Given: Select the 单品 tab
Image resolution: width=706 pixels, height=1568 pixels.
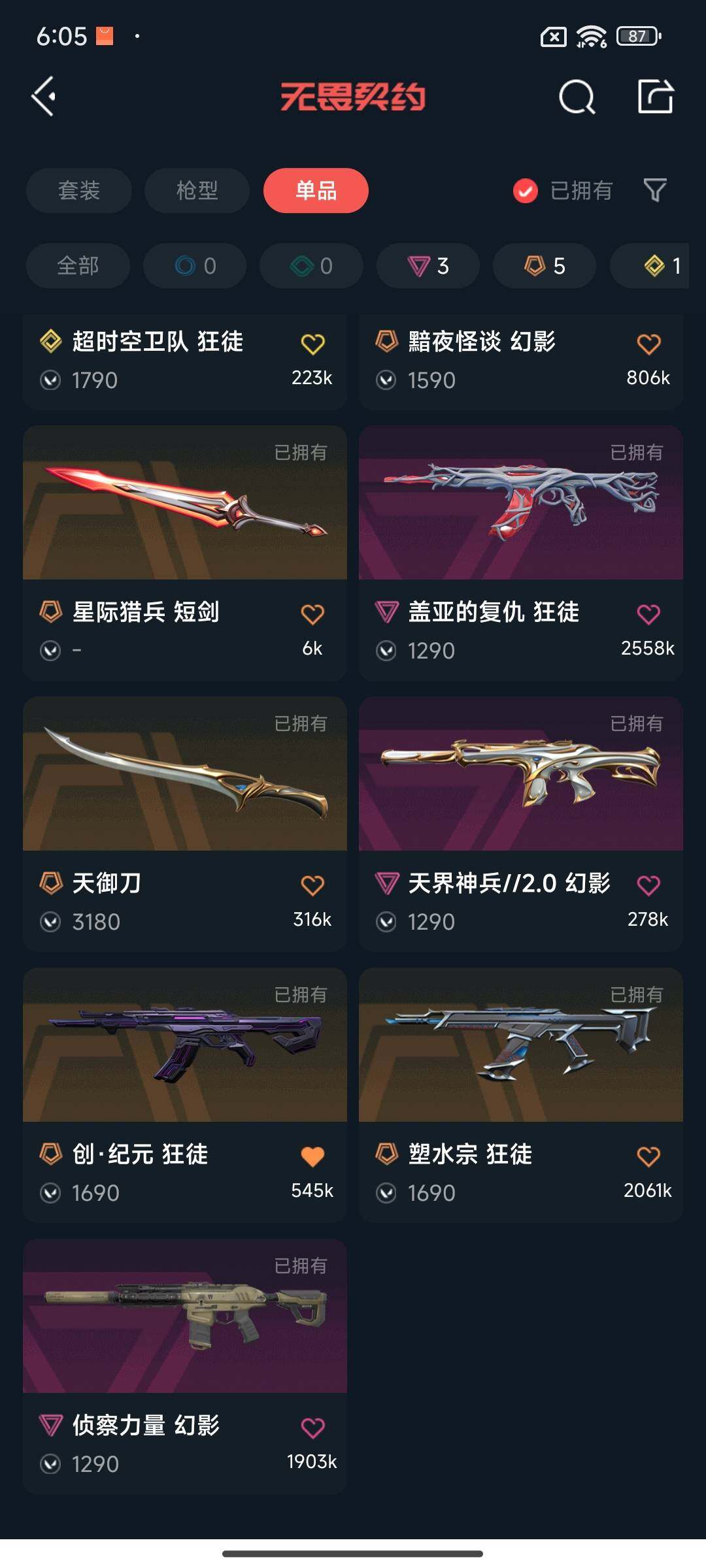Looking at the screenshot, I should [x=316, y=190].
